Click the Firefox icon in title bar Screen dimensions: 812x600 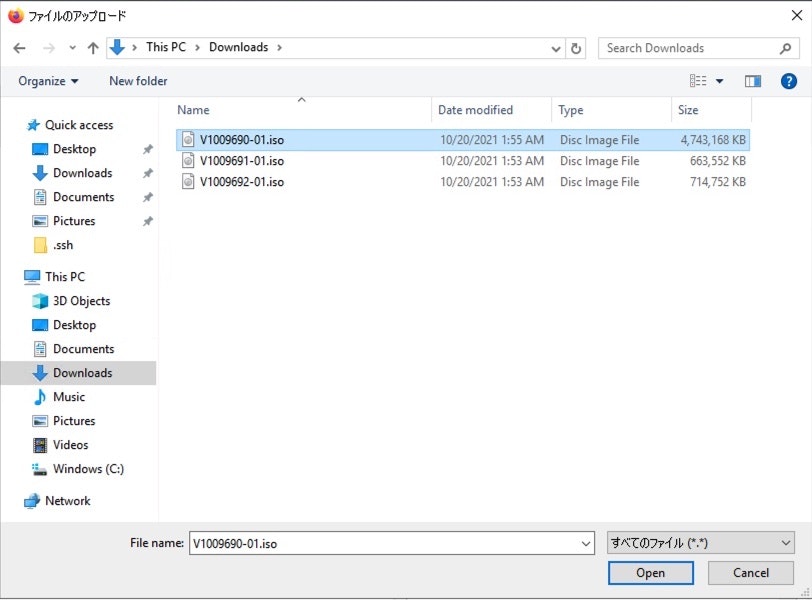[16, 16]
